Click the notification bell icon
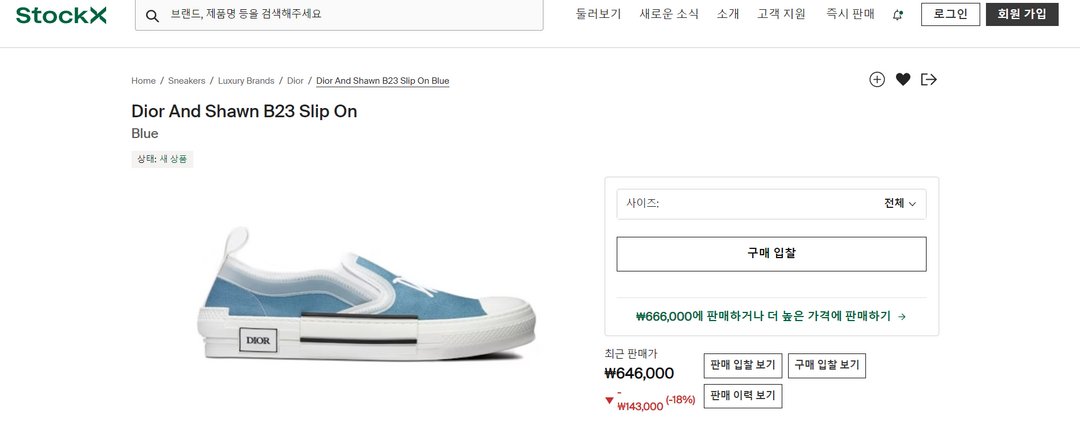Screen dimensions: 1080x432 point(898,15)
